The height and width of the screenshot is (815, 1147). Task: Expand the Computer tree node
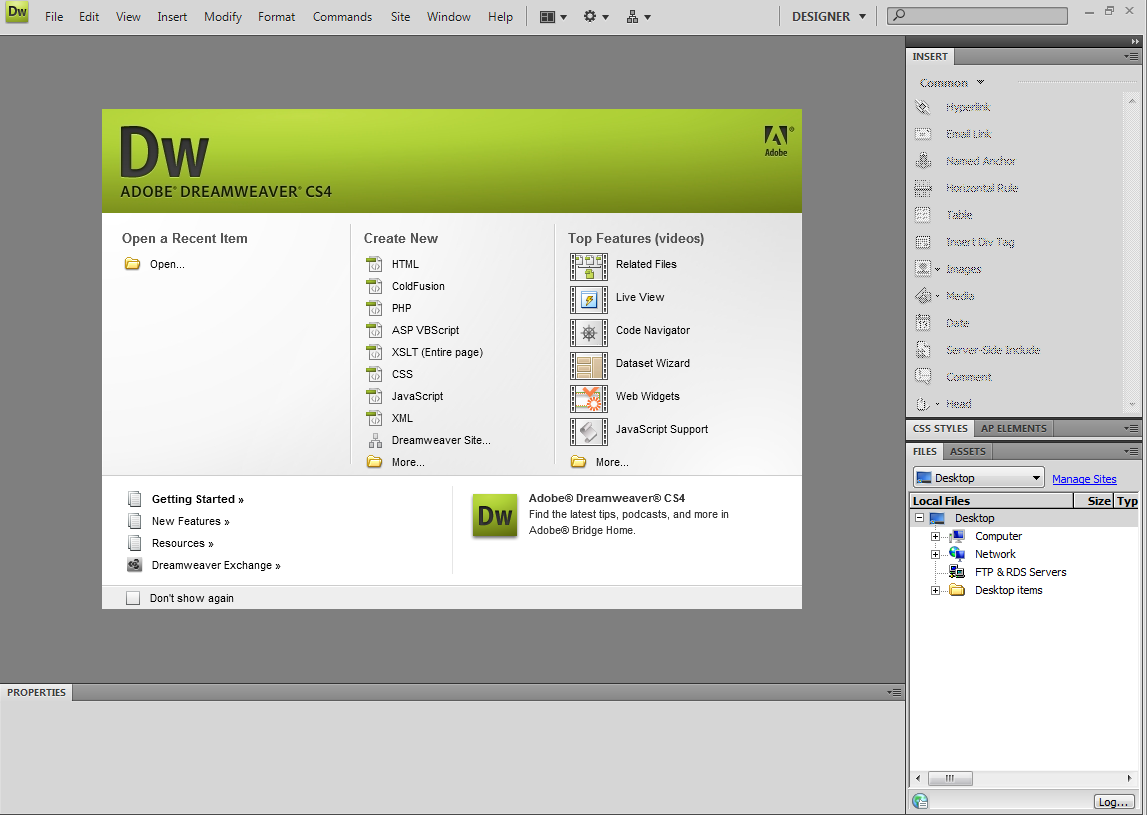tap(935, 536)
